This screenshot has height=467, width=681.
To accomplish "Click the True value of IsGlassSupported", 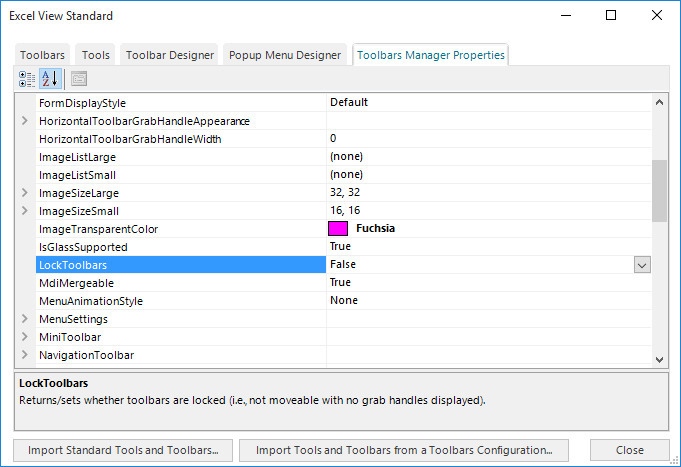I will 340,246.
